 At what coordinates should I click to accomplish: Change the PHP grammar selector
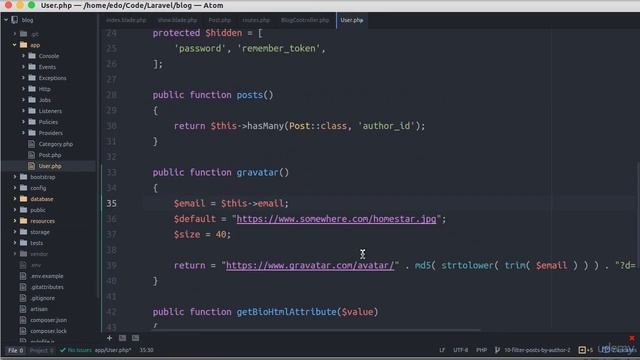click(x=481, y=350)
